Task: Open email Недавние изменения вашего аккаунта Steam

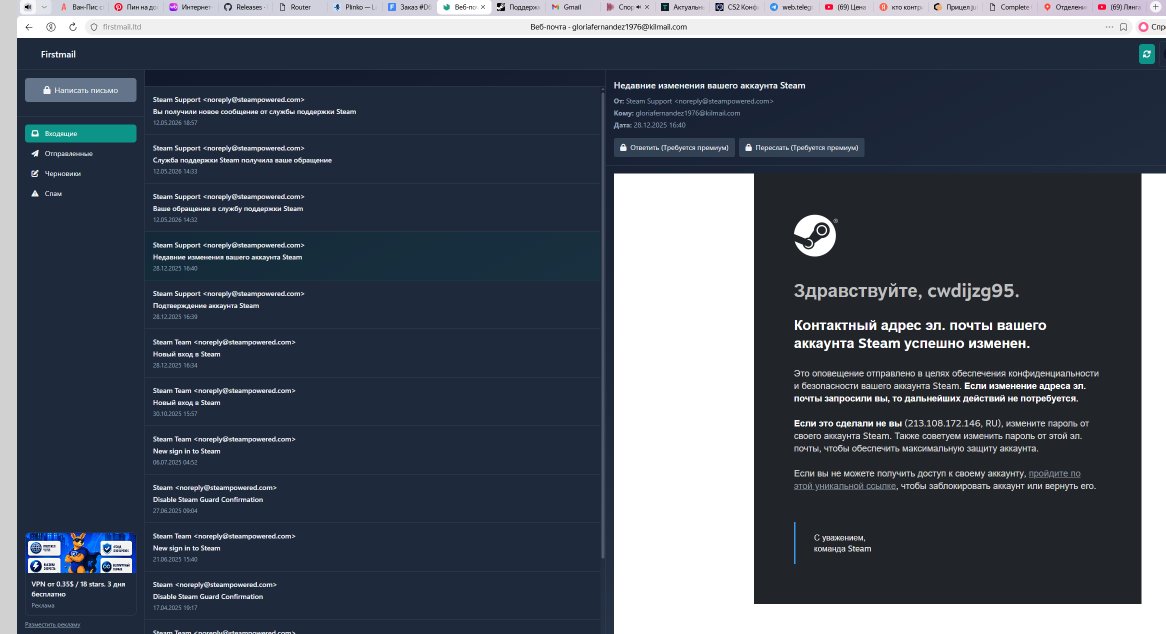Action: (373, 256)
